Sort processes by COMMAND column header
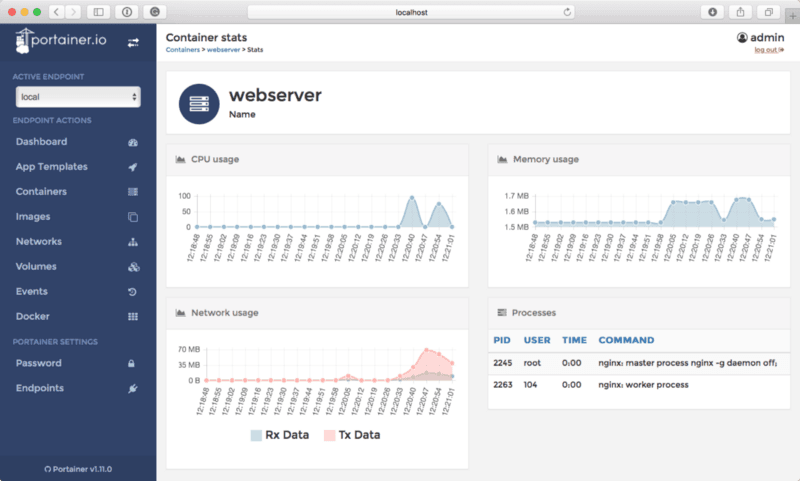Image resolution: width=800 pixels, height=481 pixels. pos(626,340)
